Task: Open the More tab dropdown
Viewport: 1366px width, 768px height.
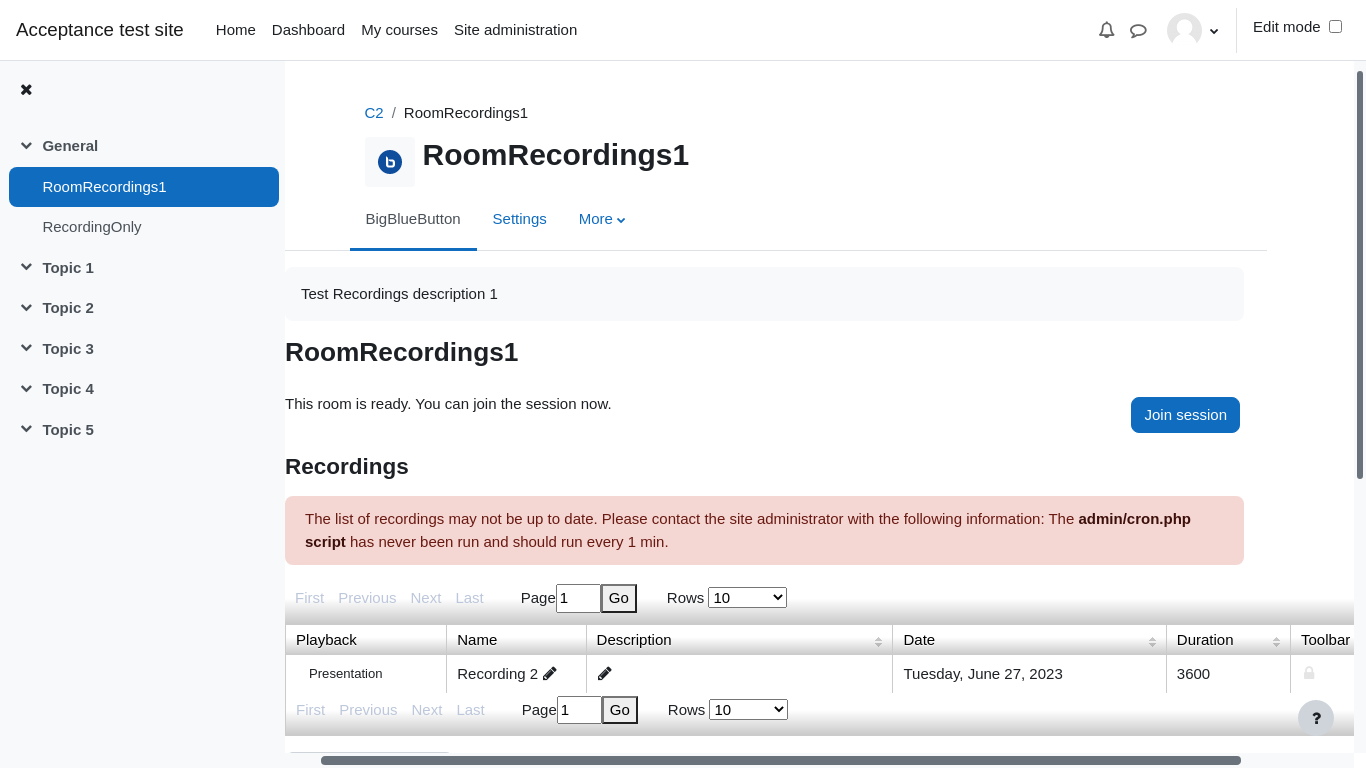Action: pyautogui.click(x=602, y=219)
